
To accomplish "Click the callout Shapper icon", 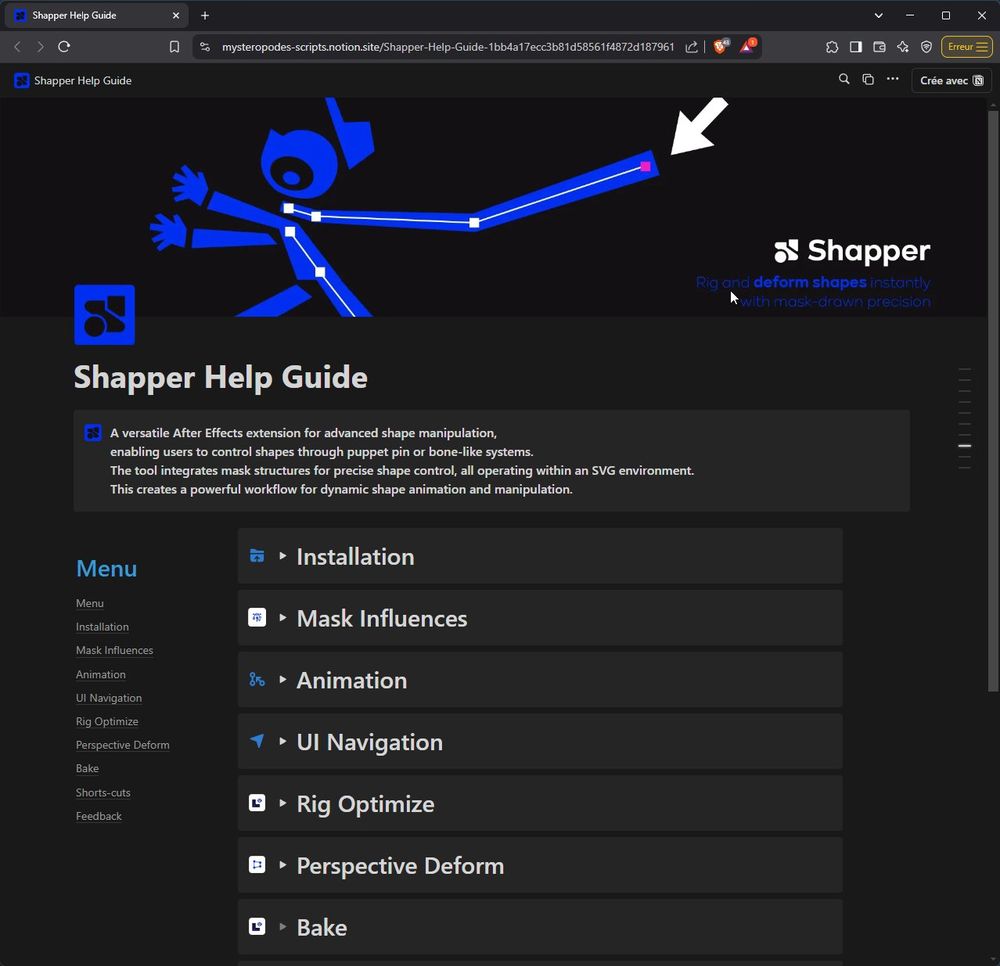I will (x=93, y=433).
